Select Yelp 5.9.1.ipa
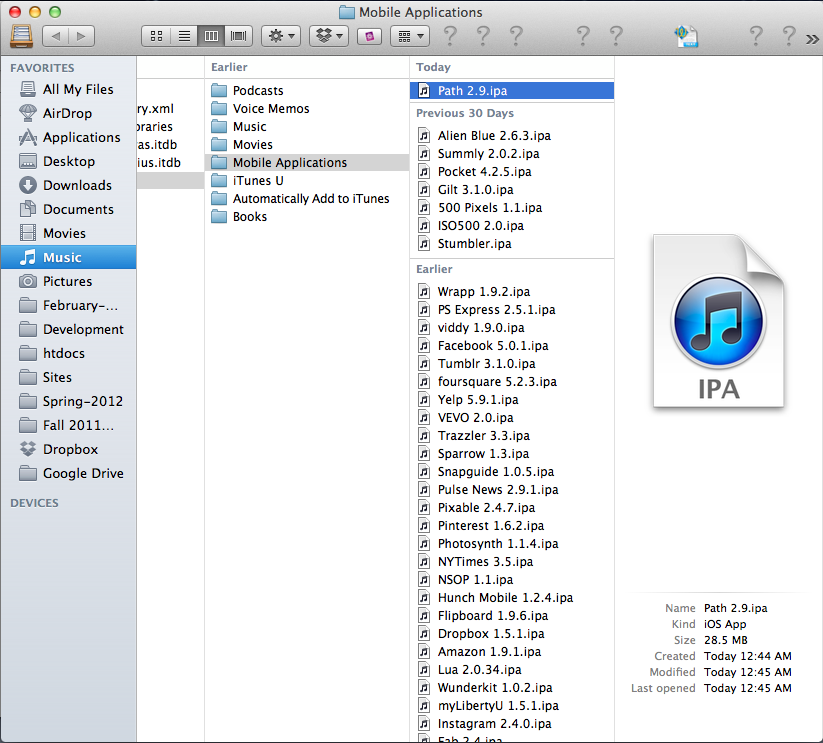Image resolution: width=823 pixels, height=743 pixels. click(x=512, y=400)
